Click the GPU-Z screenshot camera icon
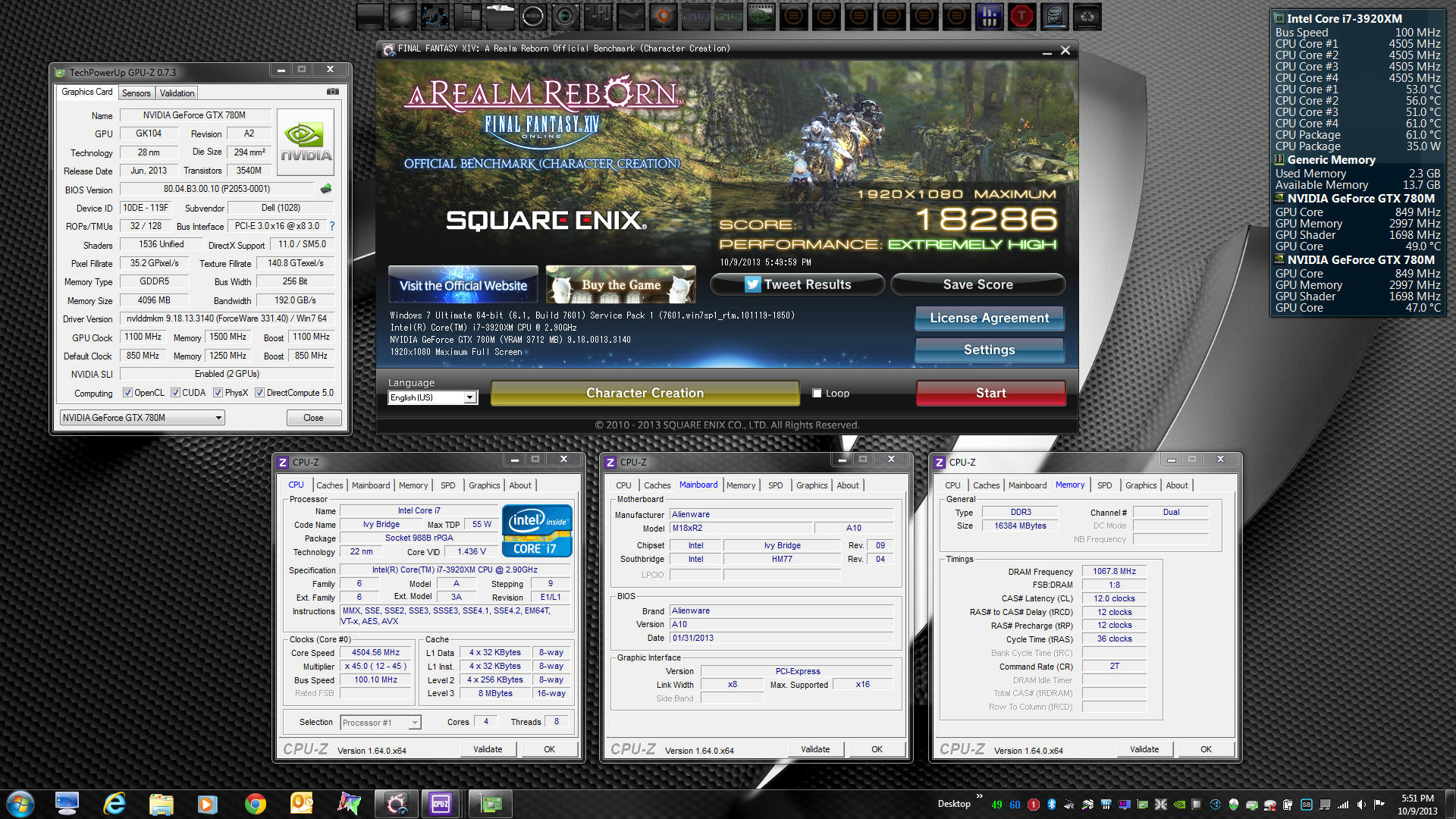This screenshot has width=1456, height=819. (x=333, y=92)
